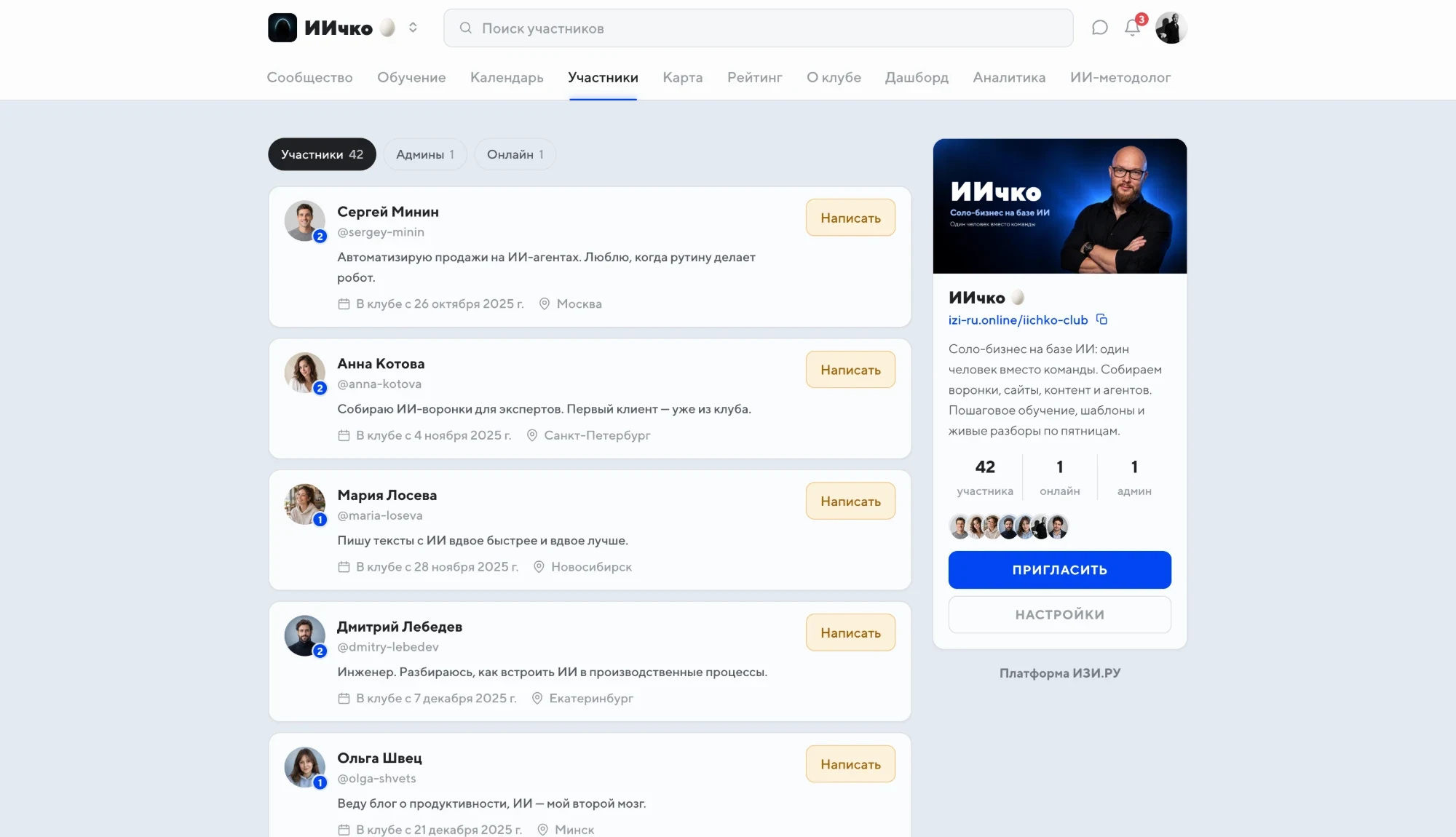Open the Обучение tab
Image resolution: width=1456 pixels, height=837 pixels.
click(411, 77)
